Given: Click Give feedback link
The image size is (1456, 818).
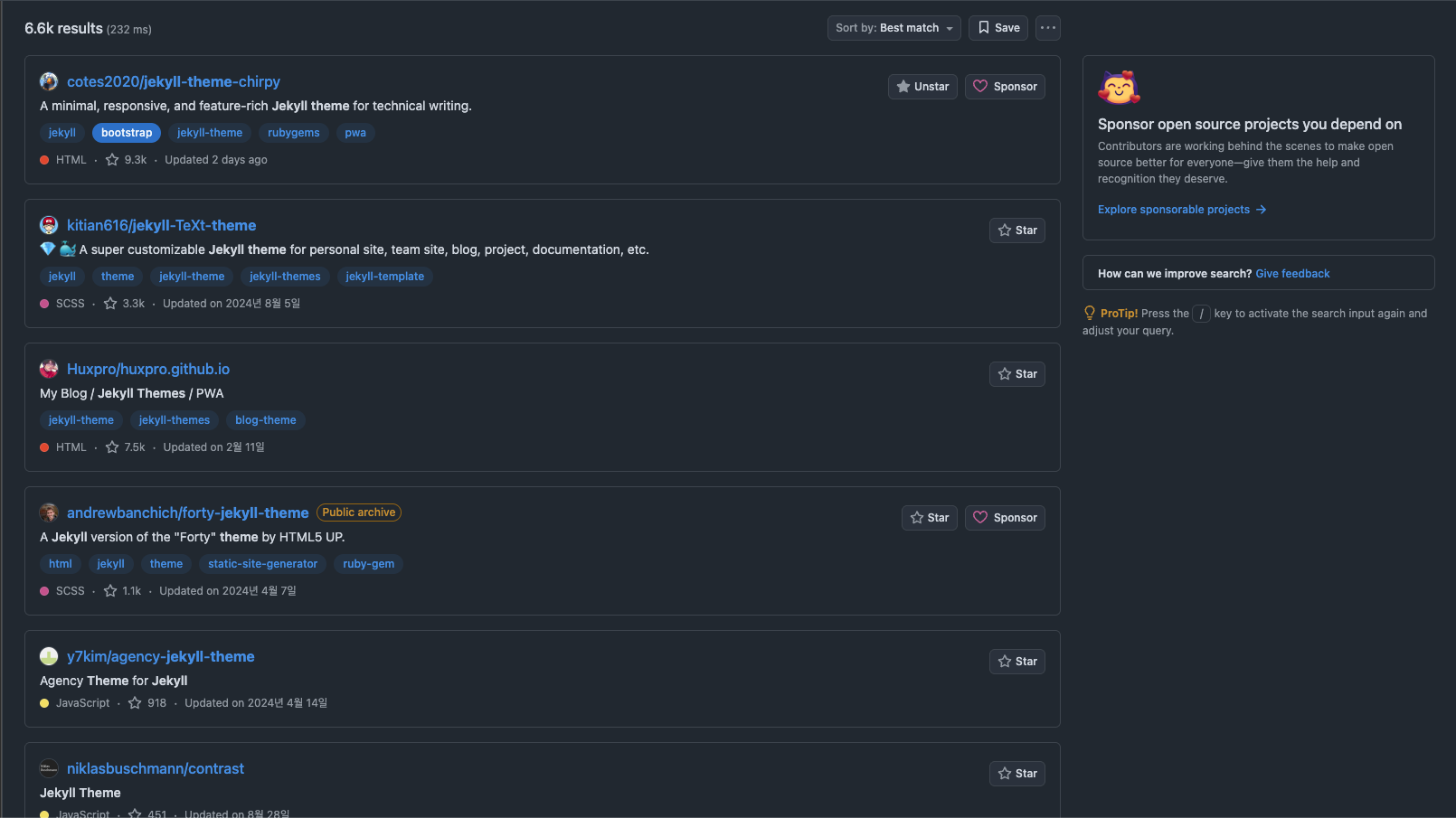Looking at the screenshot, I should tap(1292, 274).
